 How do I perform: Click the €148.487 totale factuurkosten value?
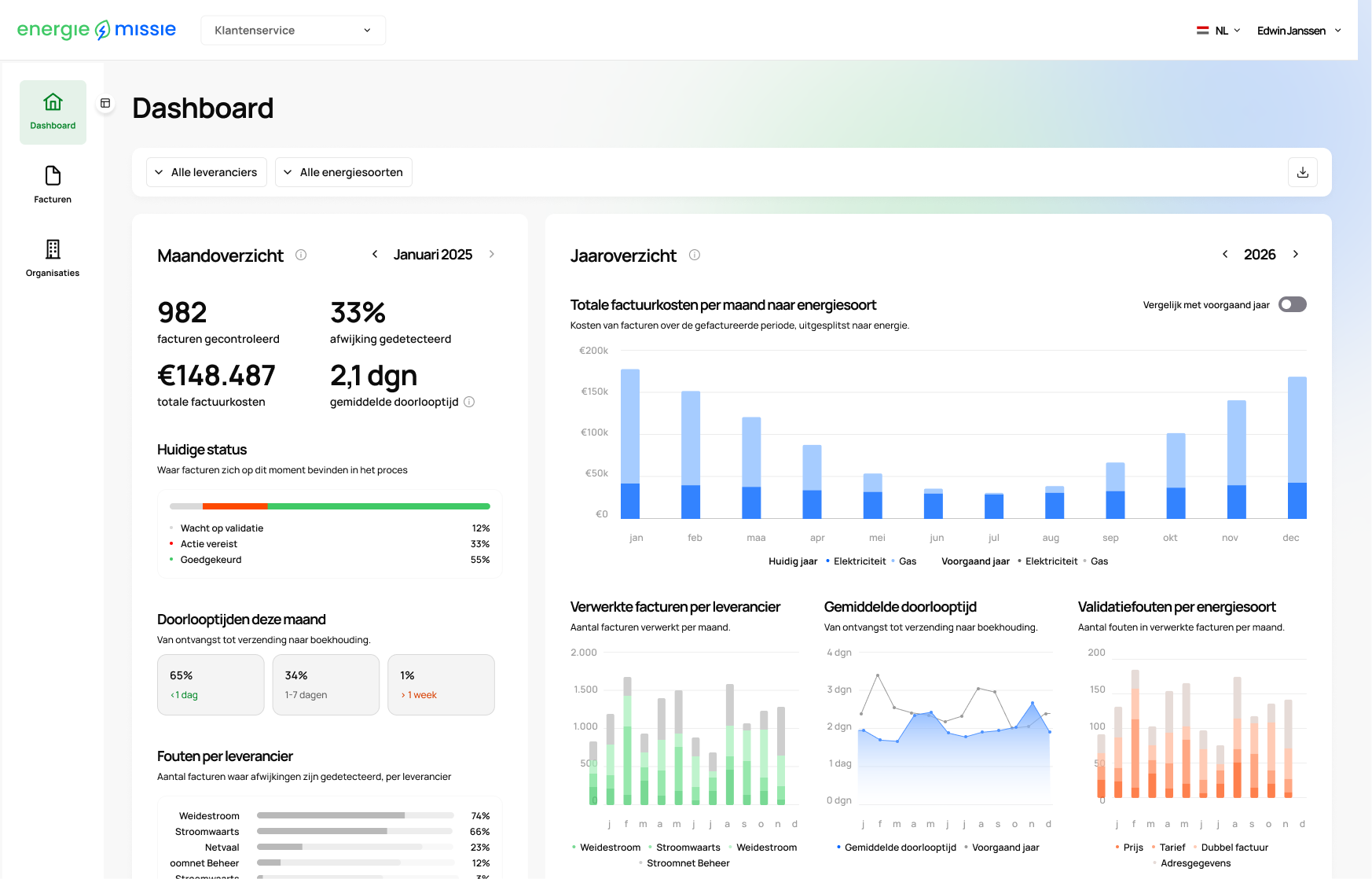tap(216, 375)
